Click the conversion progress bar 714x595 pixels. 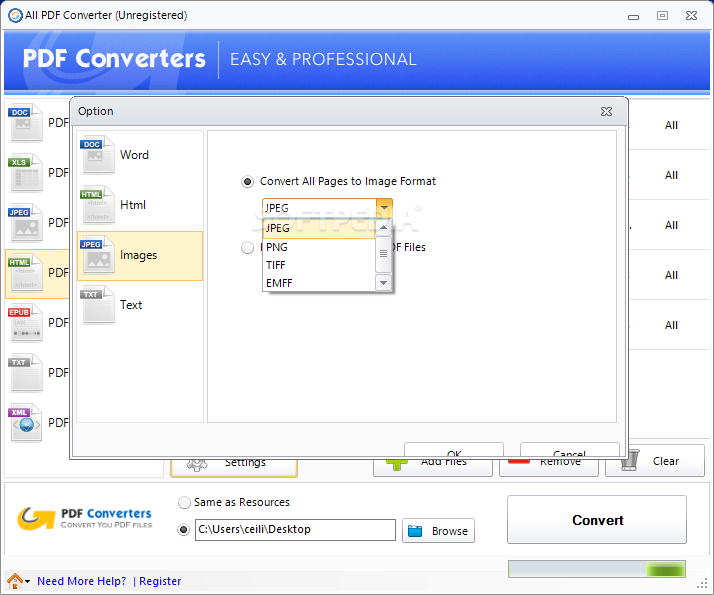coord(597,569)
